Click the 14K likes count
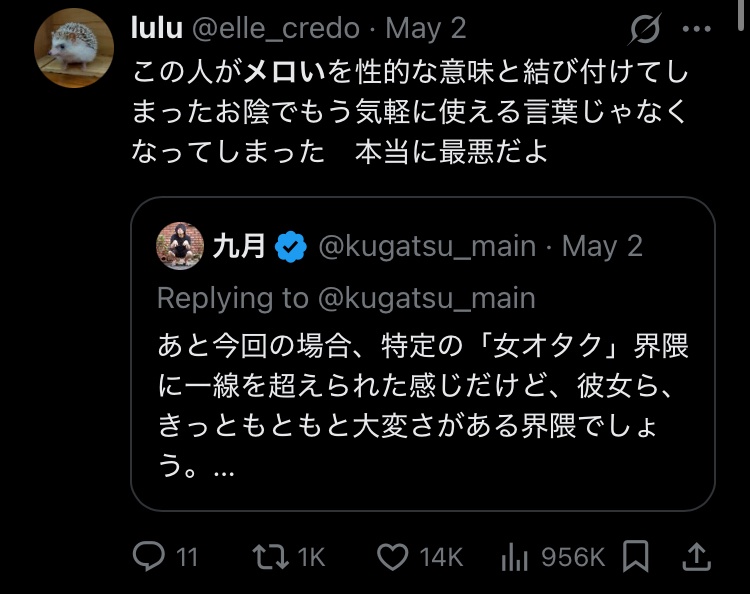This screenshot has width=750, height=594. click(440, 556)
